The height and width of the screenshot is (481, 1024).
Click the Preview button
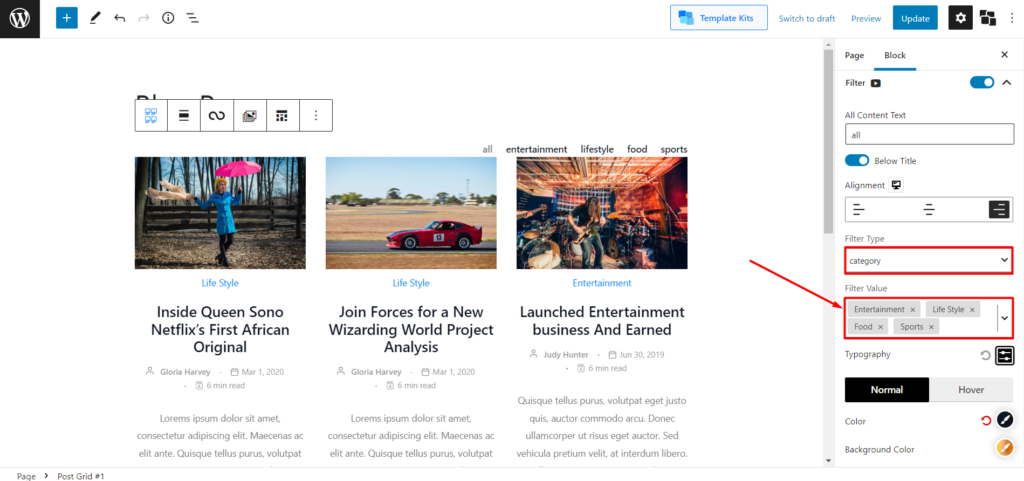coord(866,18)
